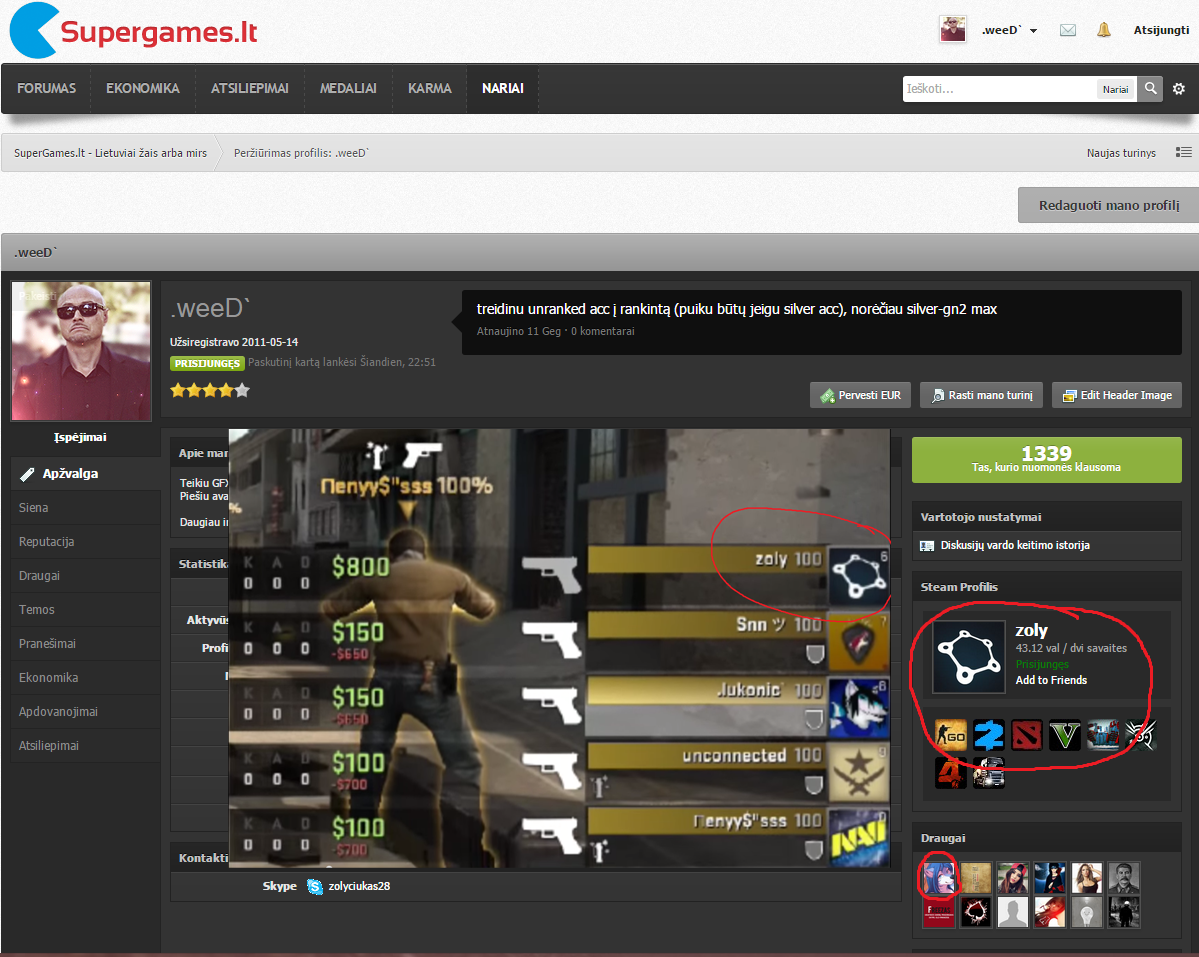Open the red FREEZAS friend avatar
This screenshot has width=1199, height=957.
pyautogui.click(x=938, y=912)
